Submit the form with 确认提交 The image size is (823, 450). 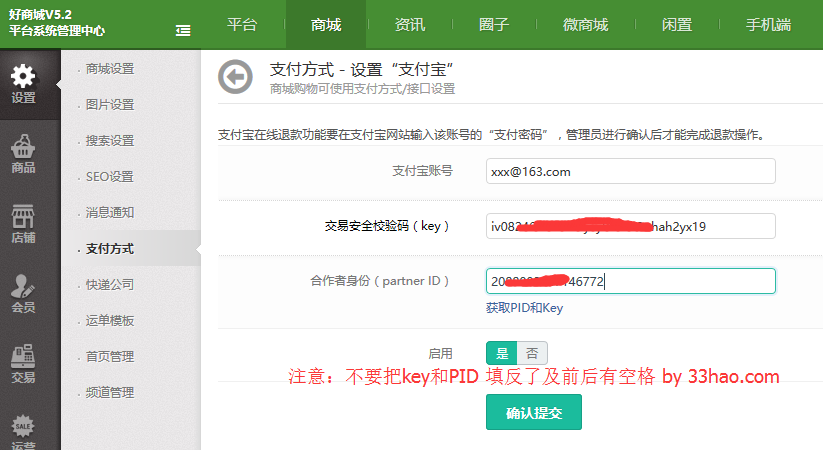point(534,412)
